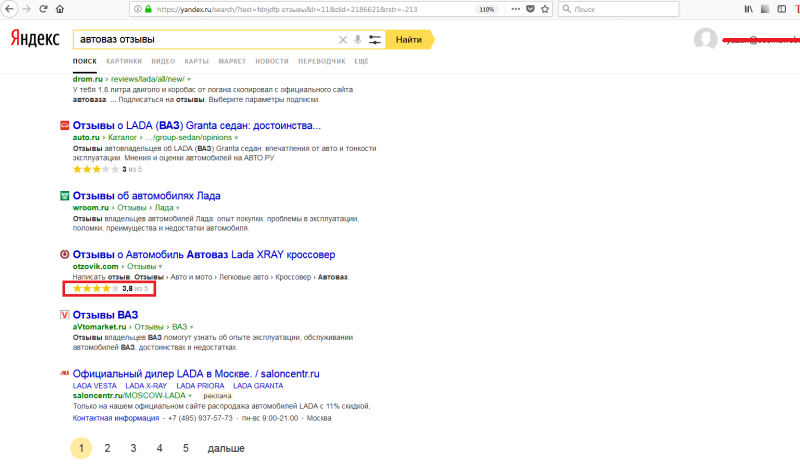
Task: Click the 110% zoom level indicator
Action: pos(487,9)
